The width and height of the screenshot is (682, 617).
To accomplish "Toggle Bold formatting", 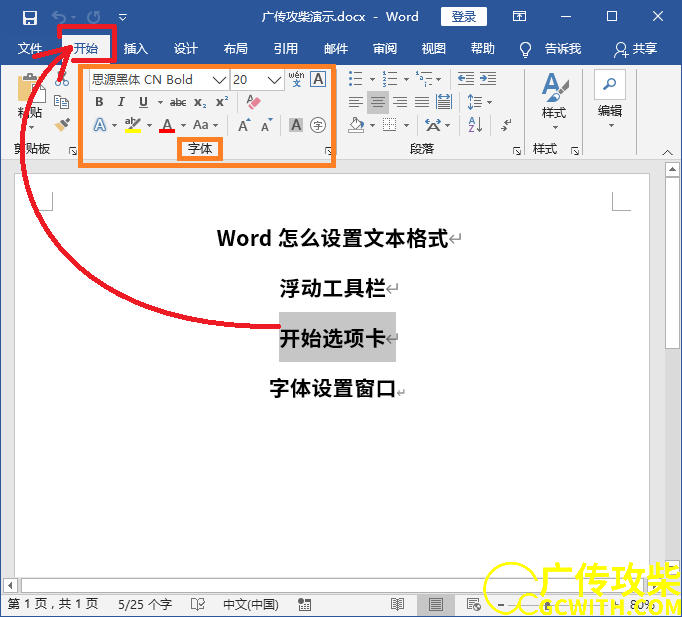I will click(x=99, y=102).
